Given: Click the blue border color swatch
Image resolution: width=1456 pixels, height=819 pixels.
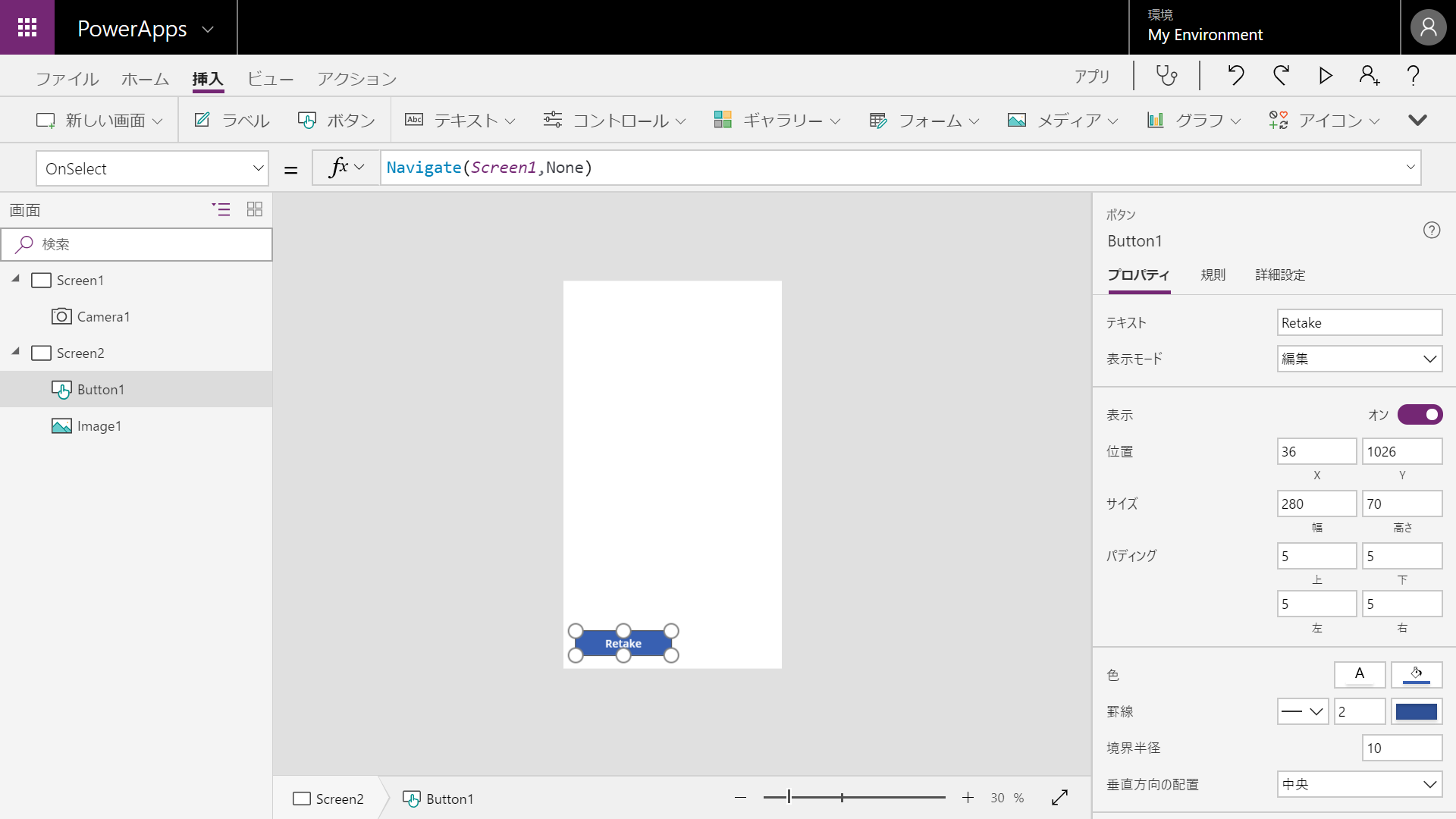Looking at the screenshot, I should (x=1416, y=711).
